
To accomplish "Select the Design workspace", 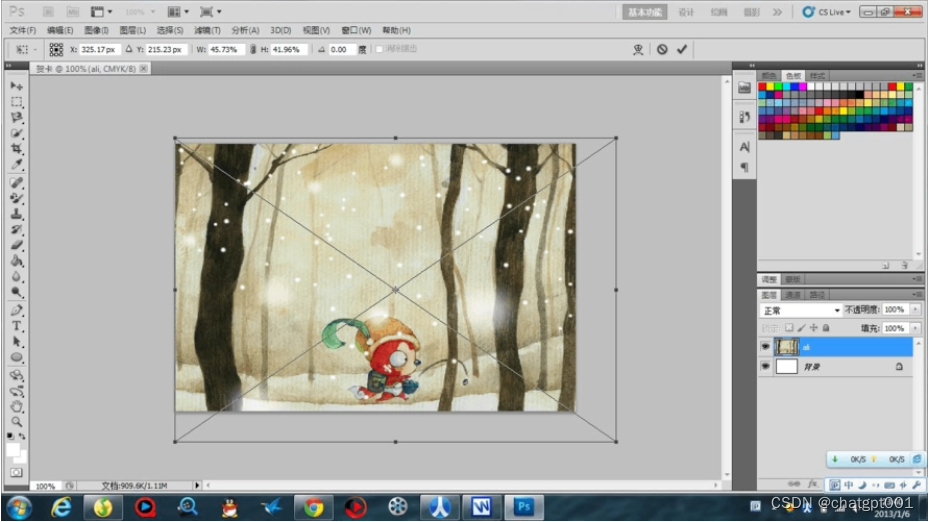I will click(686, 12).
